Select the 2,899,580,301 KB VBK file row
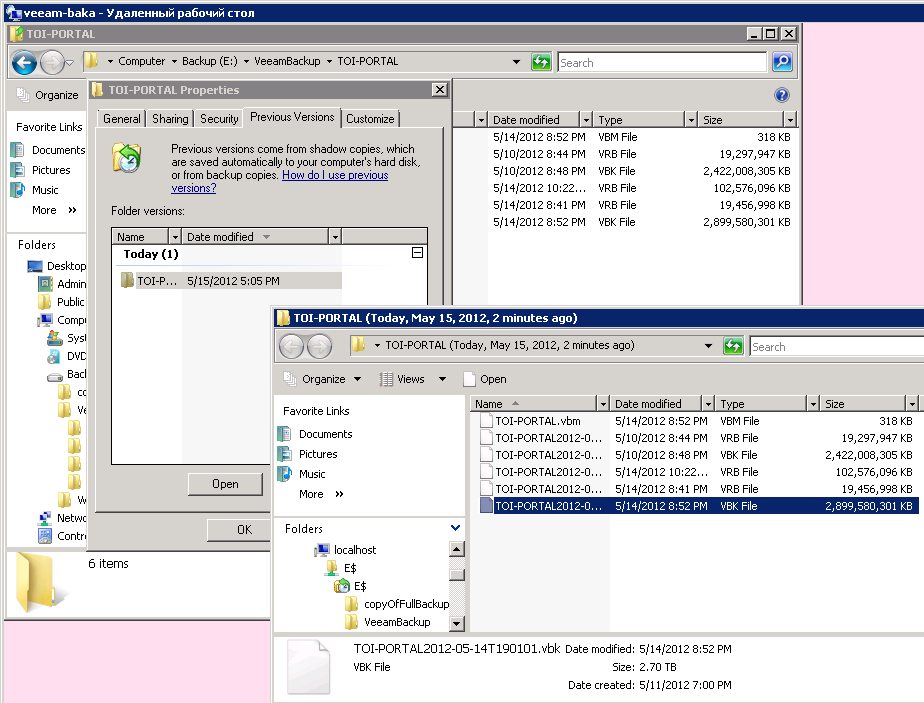The width and height of the screenshot is (924, 703). point(698,506)
